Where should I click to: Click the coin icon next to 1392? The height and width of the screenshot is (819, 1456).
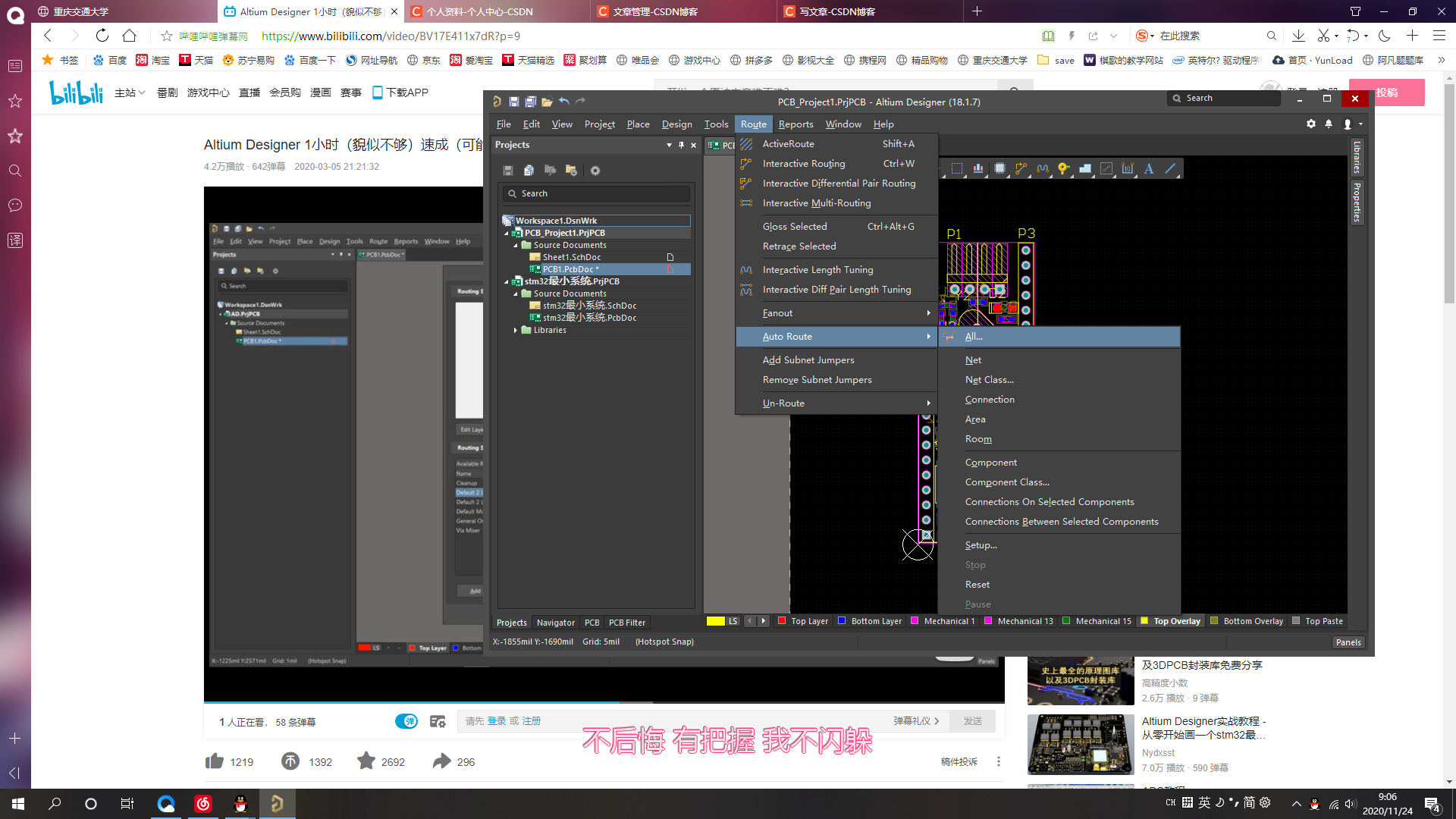pos(290,761)
